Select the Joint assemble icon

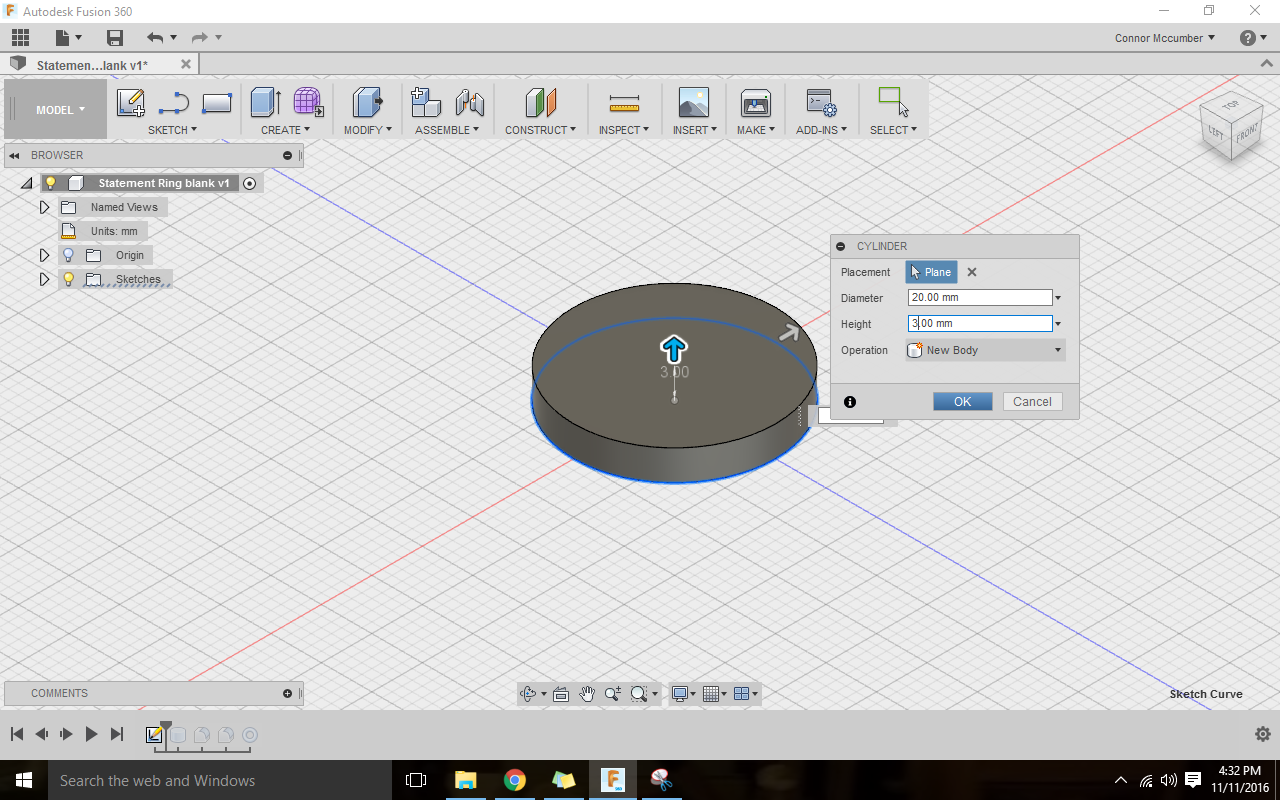tap(469, 102)
